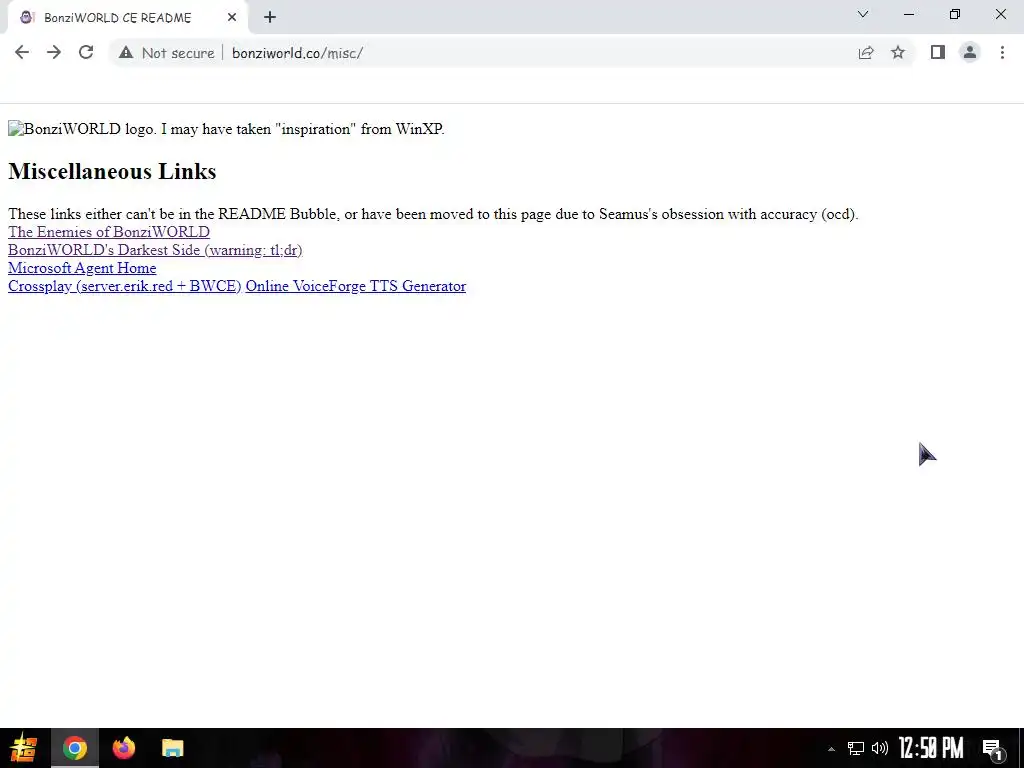The width and height of the screenshot is (1024, 768).
Task: Close the BonziWORLD CE README tab
Action: click(232, 18)
